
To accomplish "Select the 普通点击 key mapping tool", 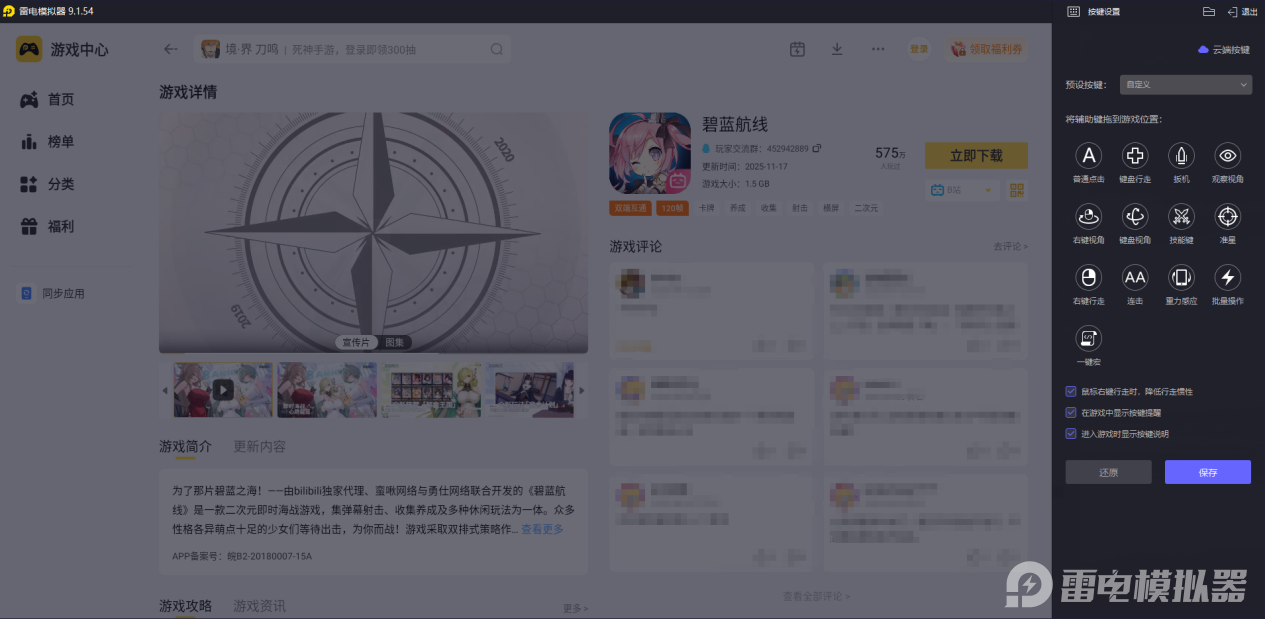I will pos(1088,158).
